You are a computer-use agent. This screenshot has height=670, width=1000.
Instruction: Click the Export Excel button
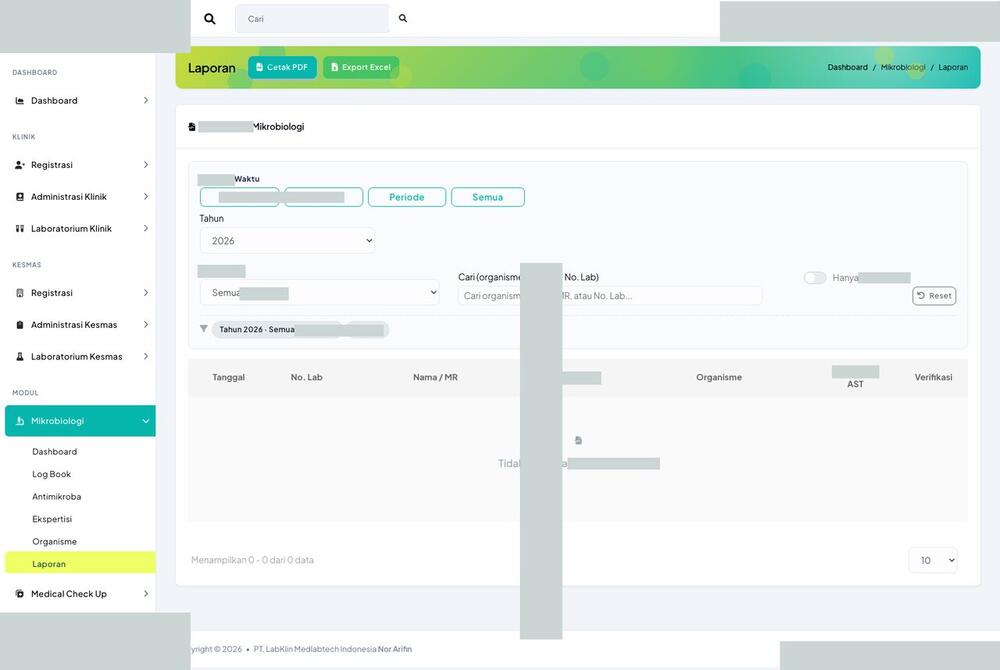pyautogui.click(x=361, y=67)
